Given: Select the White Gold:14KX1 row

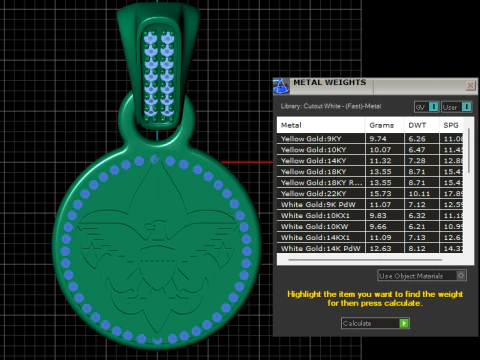Looking at the screenshot, I should tap(370, 238).
